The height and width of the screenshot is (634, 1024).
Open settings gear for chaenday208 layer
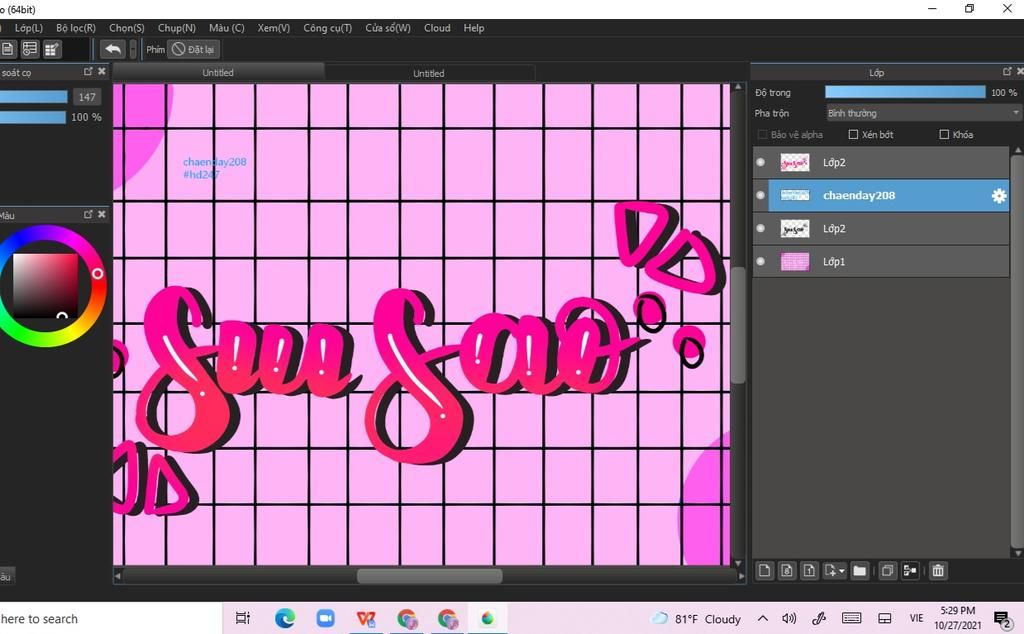pyautogui.click(x=999, y=196)
